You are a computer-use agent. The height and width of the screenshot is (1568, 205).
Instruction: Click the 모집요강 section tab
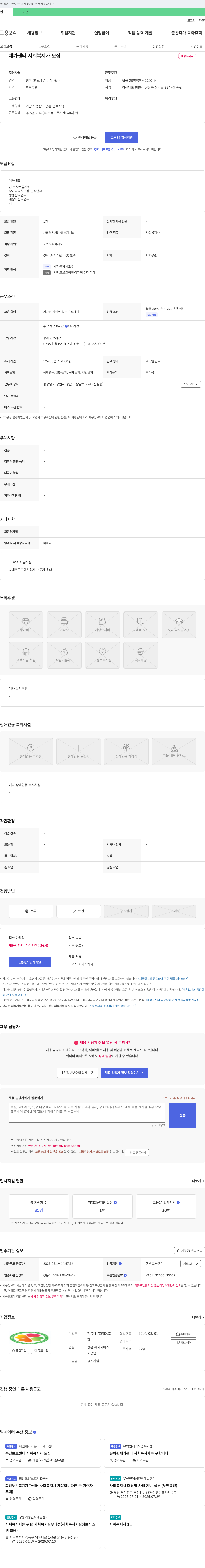click(x=6, y=46)
